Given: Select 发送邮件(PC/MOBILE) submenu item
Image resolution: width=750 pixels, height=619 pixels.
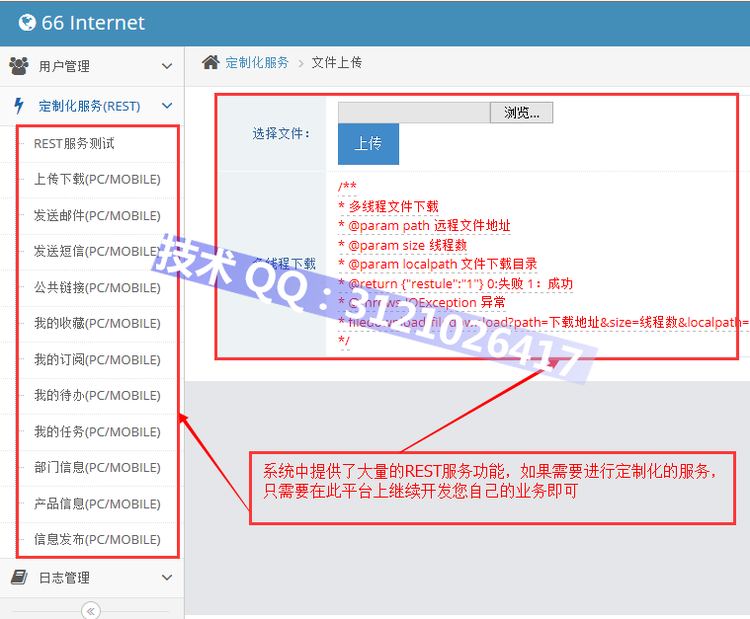Looking at the screenshot, I should pyautogui.click(x=97, y=216).
